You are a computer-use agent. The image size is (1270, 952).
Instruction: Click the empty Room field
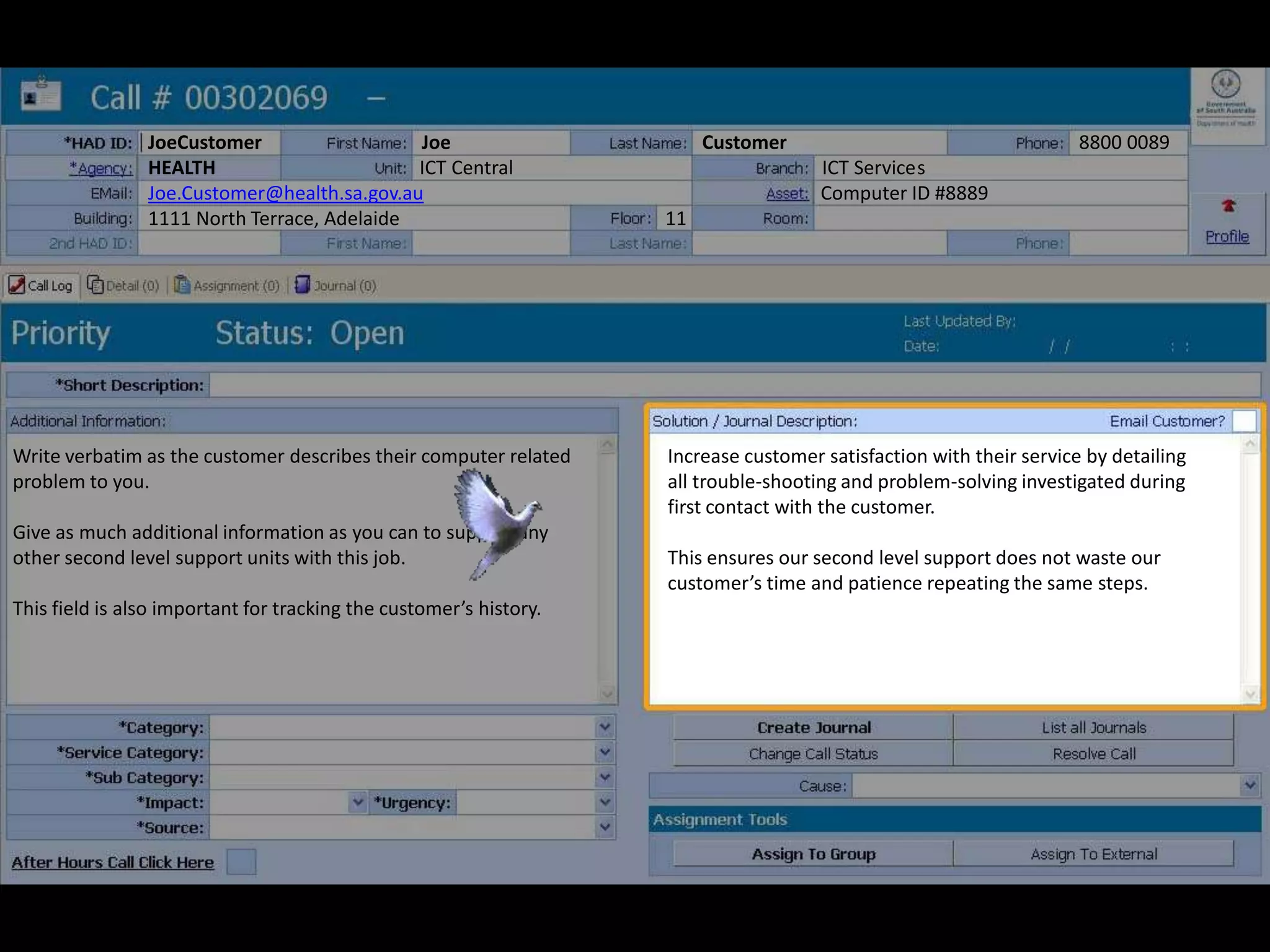pyautogui.click(x=1001, y=218)
